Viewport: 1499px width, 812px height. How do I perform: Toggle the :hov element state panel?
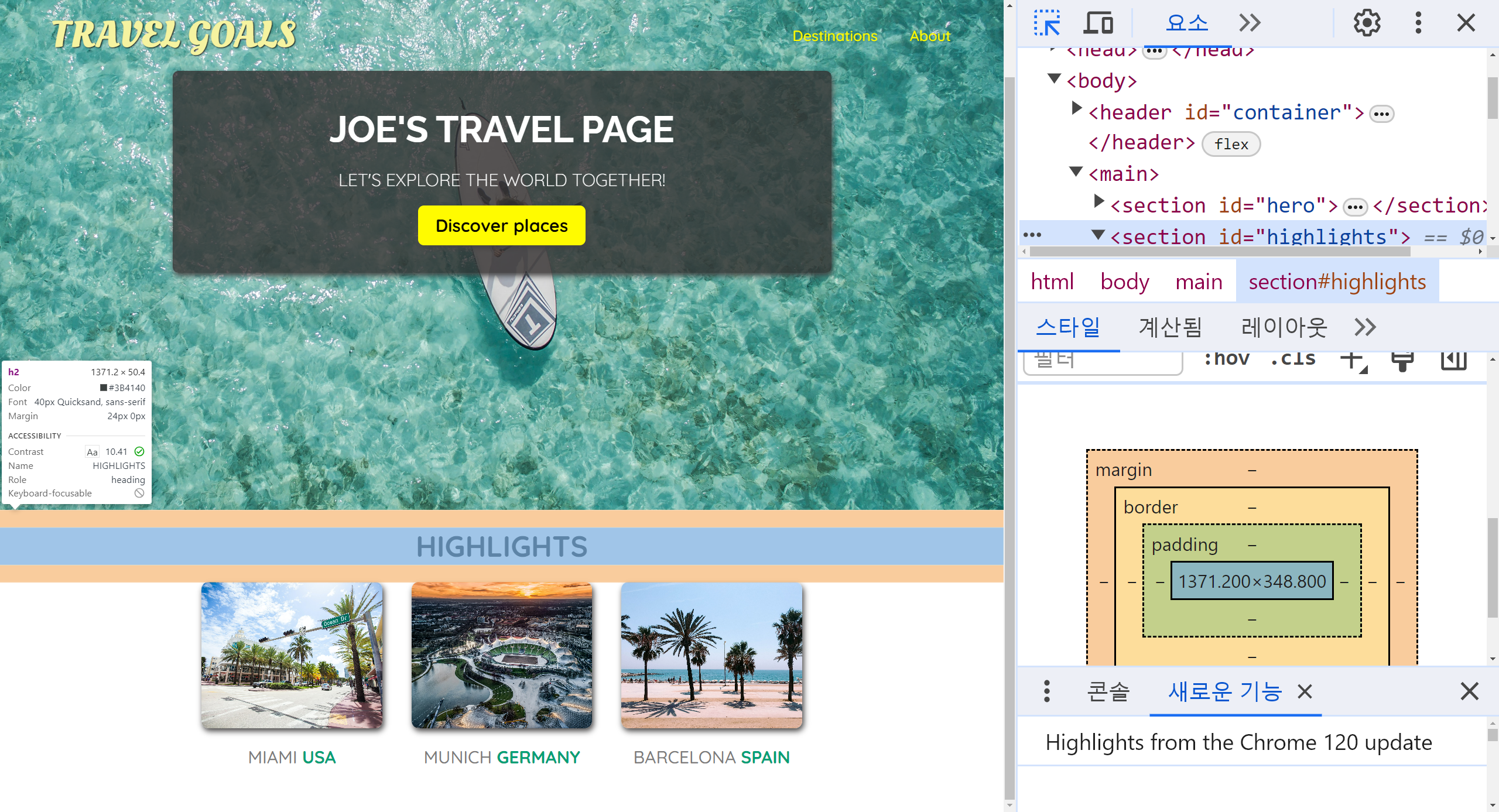(x=1226, y=358)
